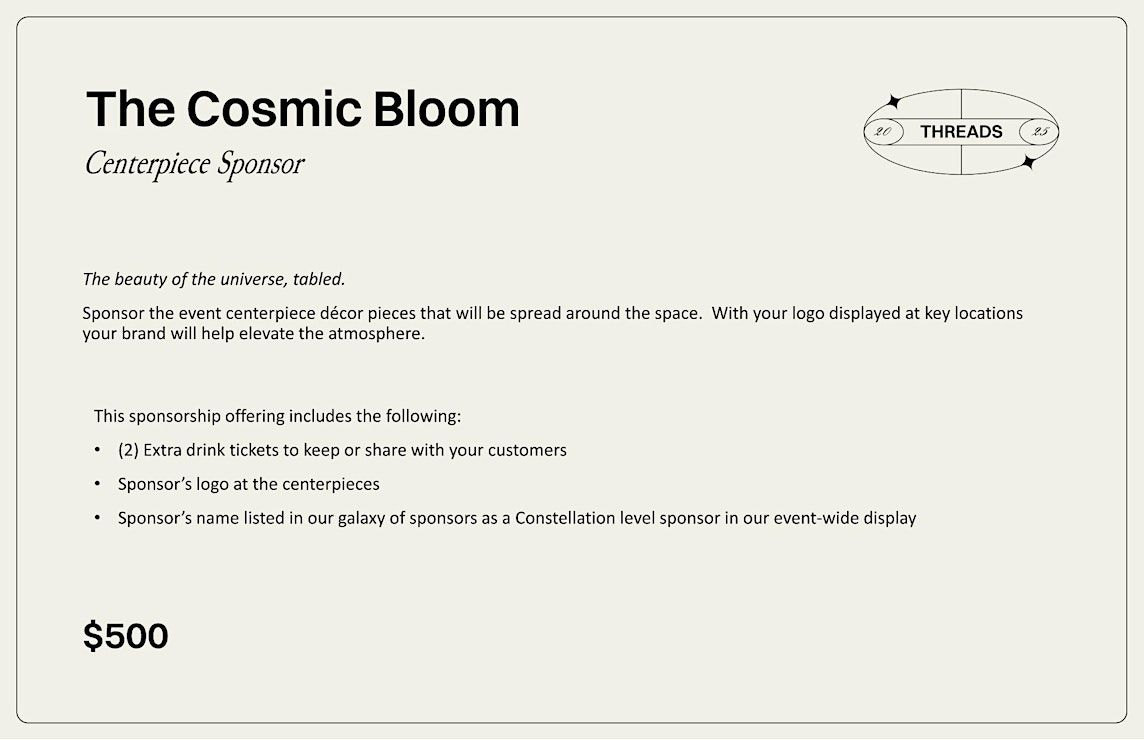Click the second bullet point marker

[98, 484]
